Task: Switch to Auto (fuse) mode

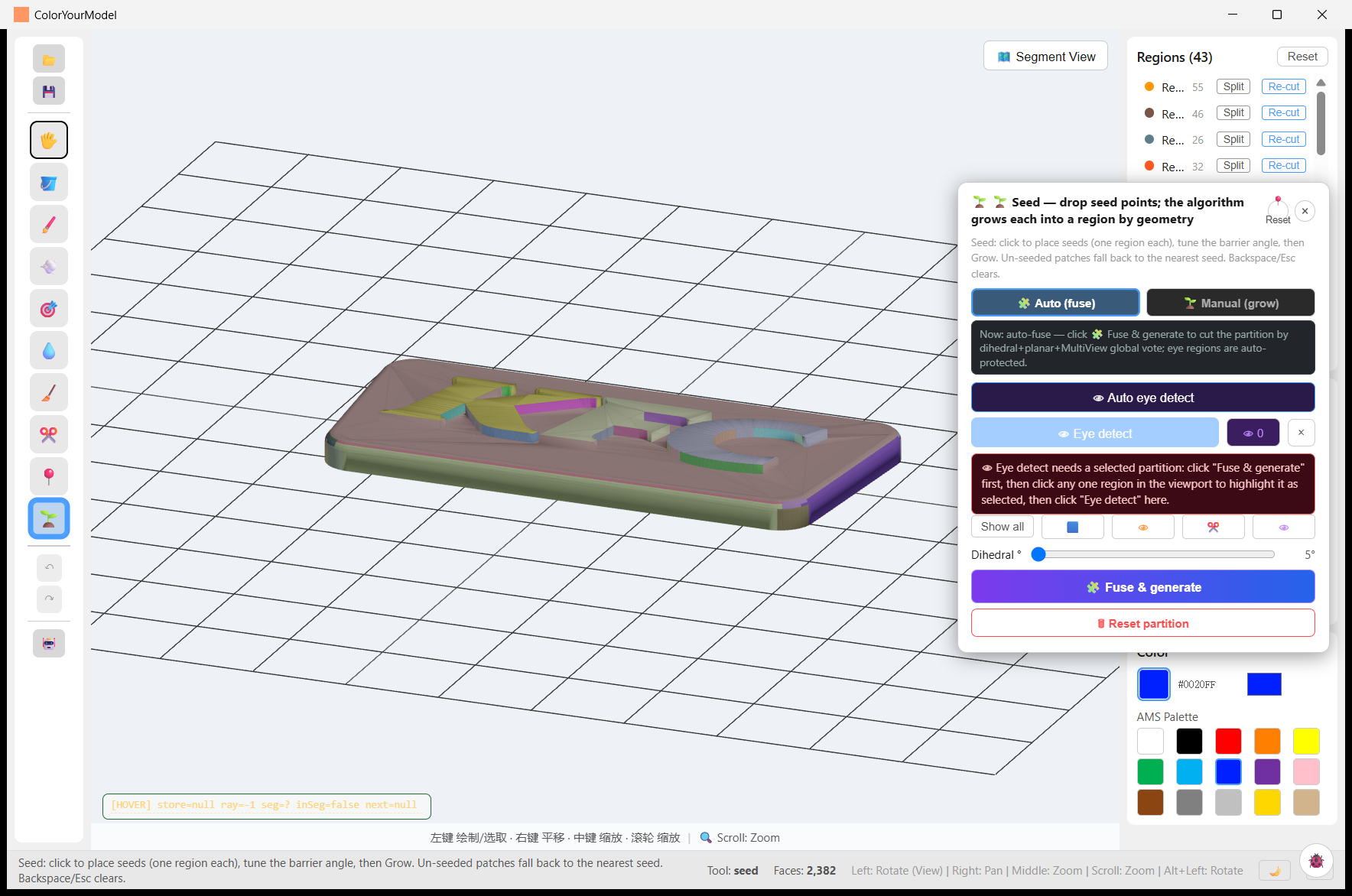Action: point(1055,303)
